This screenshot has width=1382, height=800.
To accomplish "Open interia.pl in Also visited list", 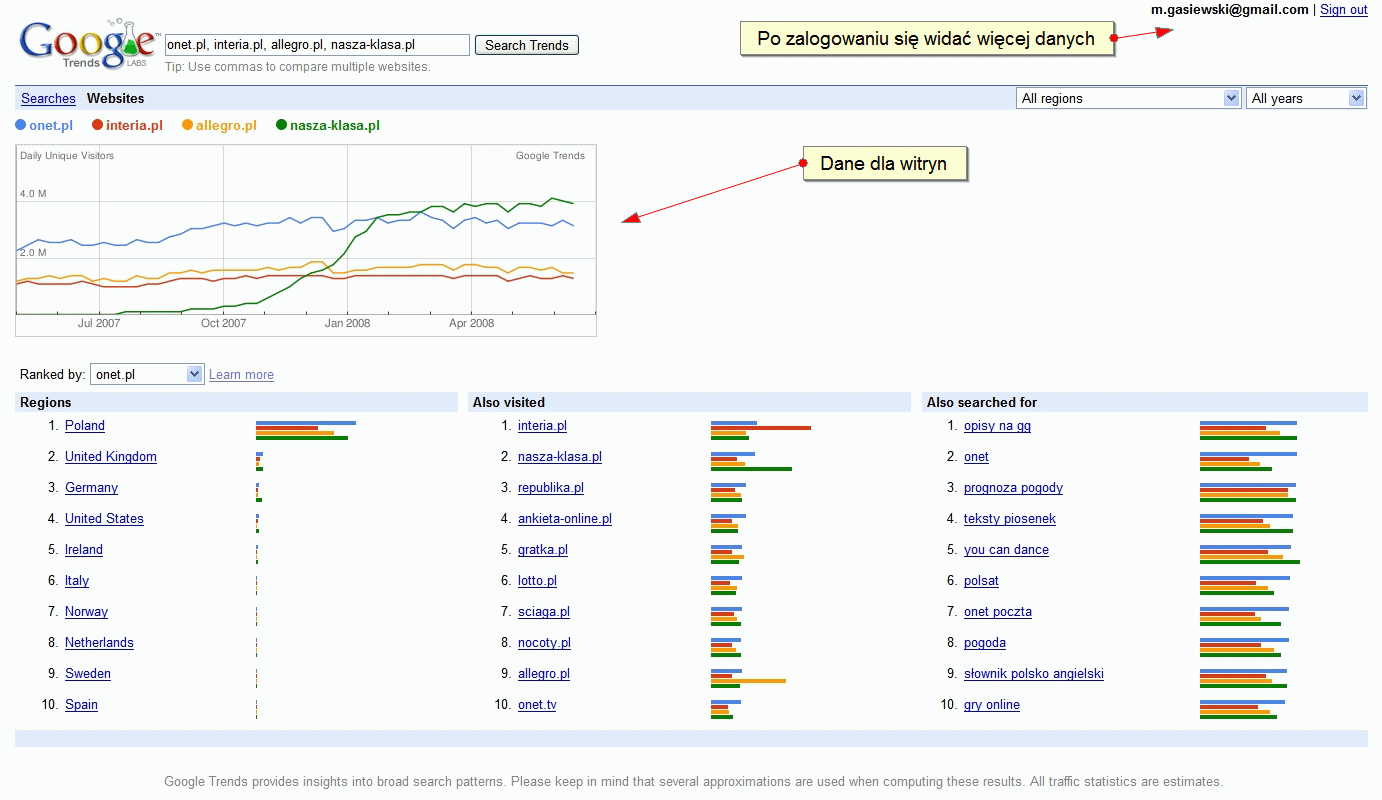I will 542,425.
